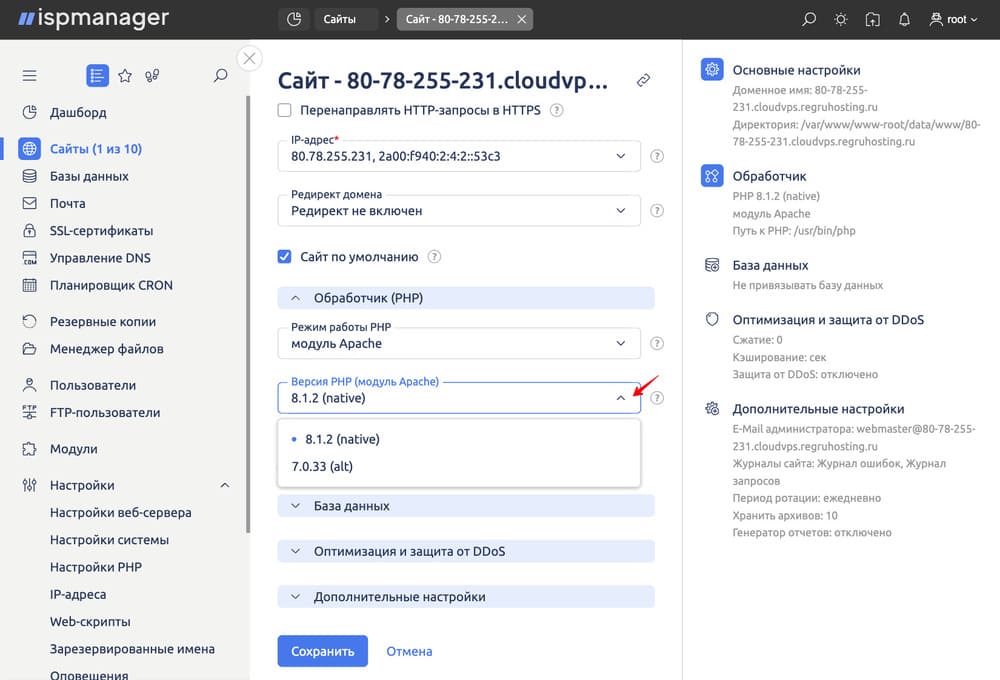Click the Отмена link
The image size is (1000, 680).
coord(409,651)
